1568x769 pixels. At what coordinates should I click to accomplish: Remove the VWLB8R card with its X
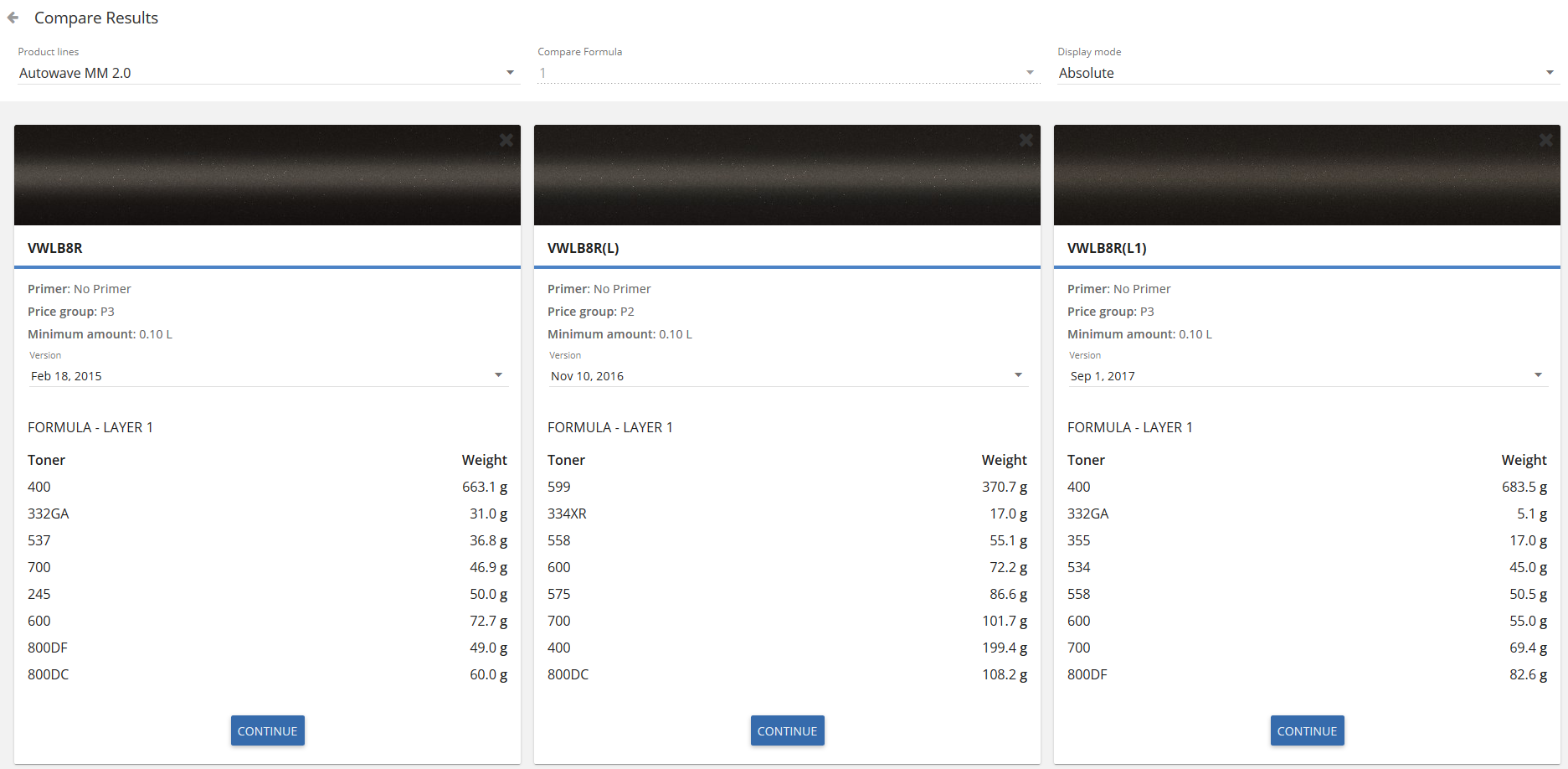click(x=506, y=140)
